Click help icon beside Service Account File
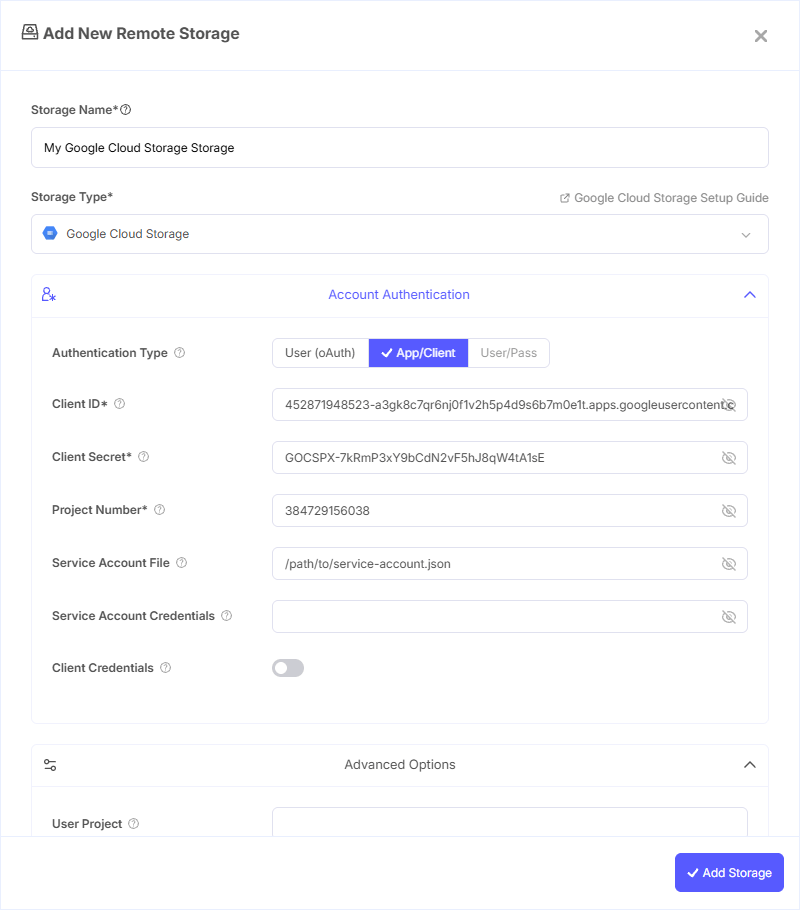Viewport: 800px width, 910px height. tap(181, 563)
